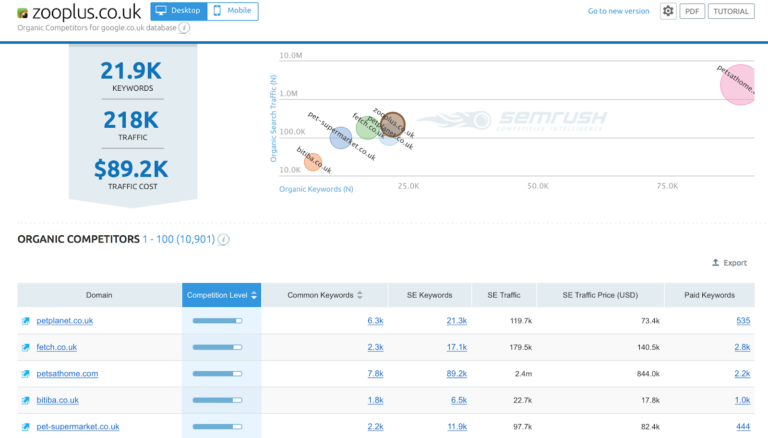Viewport: 768px width, 438px height.
Task: Sort by Common Keywords column
Action: tap(324, 295)
